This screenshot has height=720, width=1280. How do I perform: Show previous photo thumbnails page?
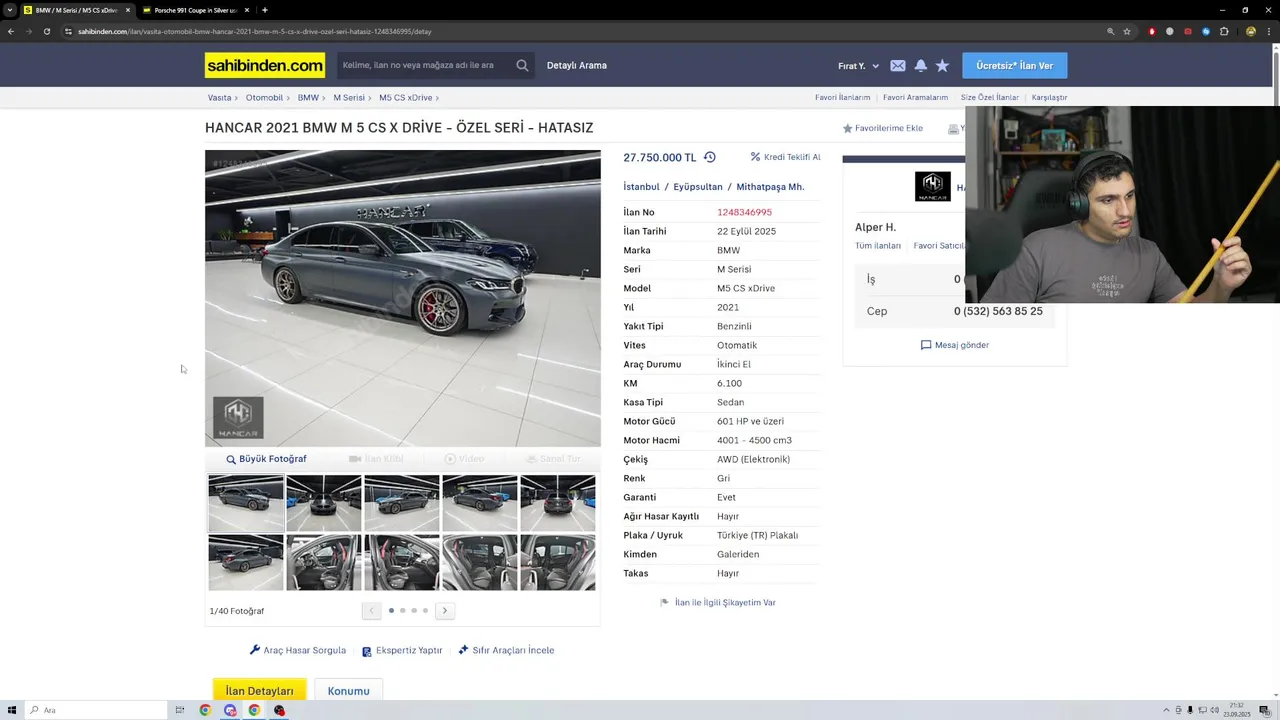tap(371, 610)
